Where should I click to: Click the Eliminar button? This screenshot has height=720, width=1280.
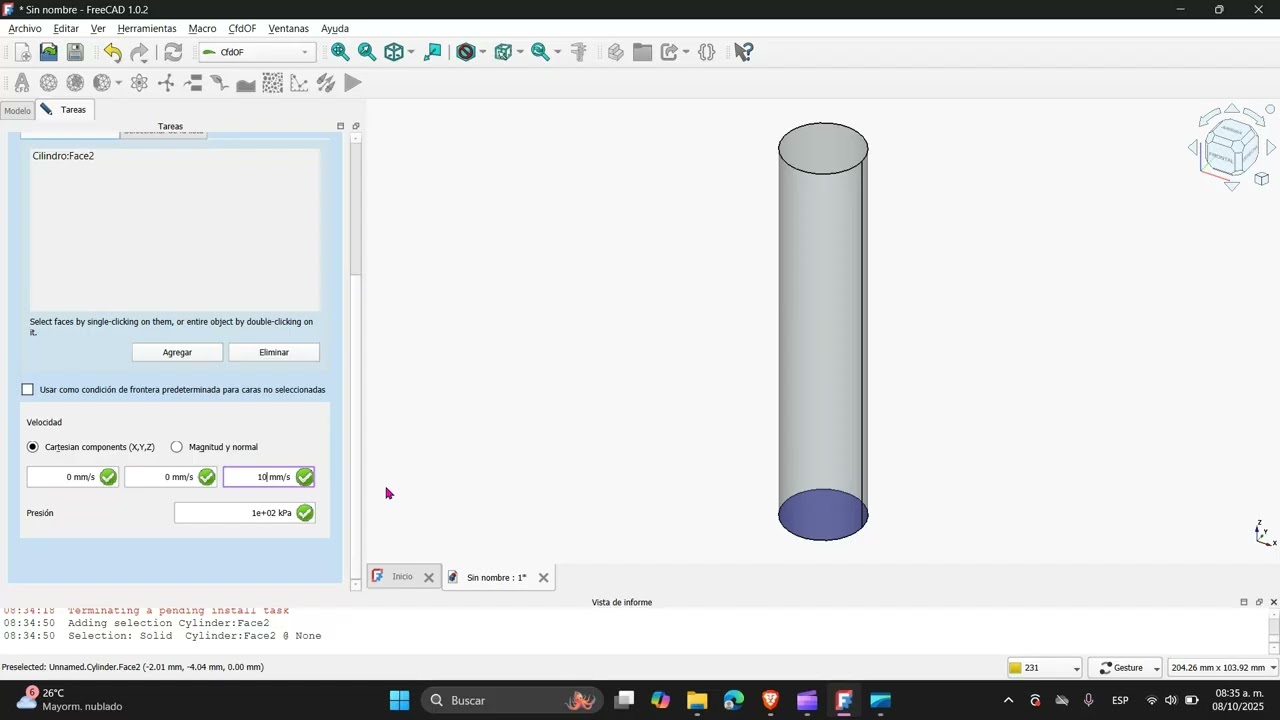(274, 352)
